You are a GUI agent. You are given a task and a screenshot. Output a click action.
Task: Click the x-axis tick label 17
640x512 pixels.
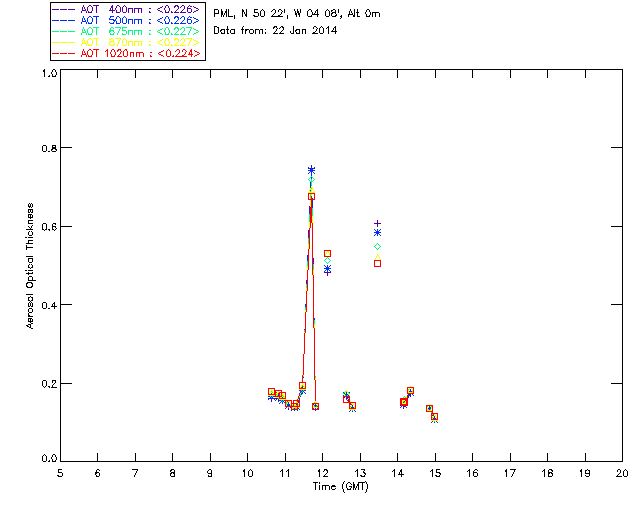[510, 474]
